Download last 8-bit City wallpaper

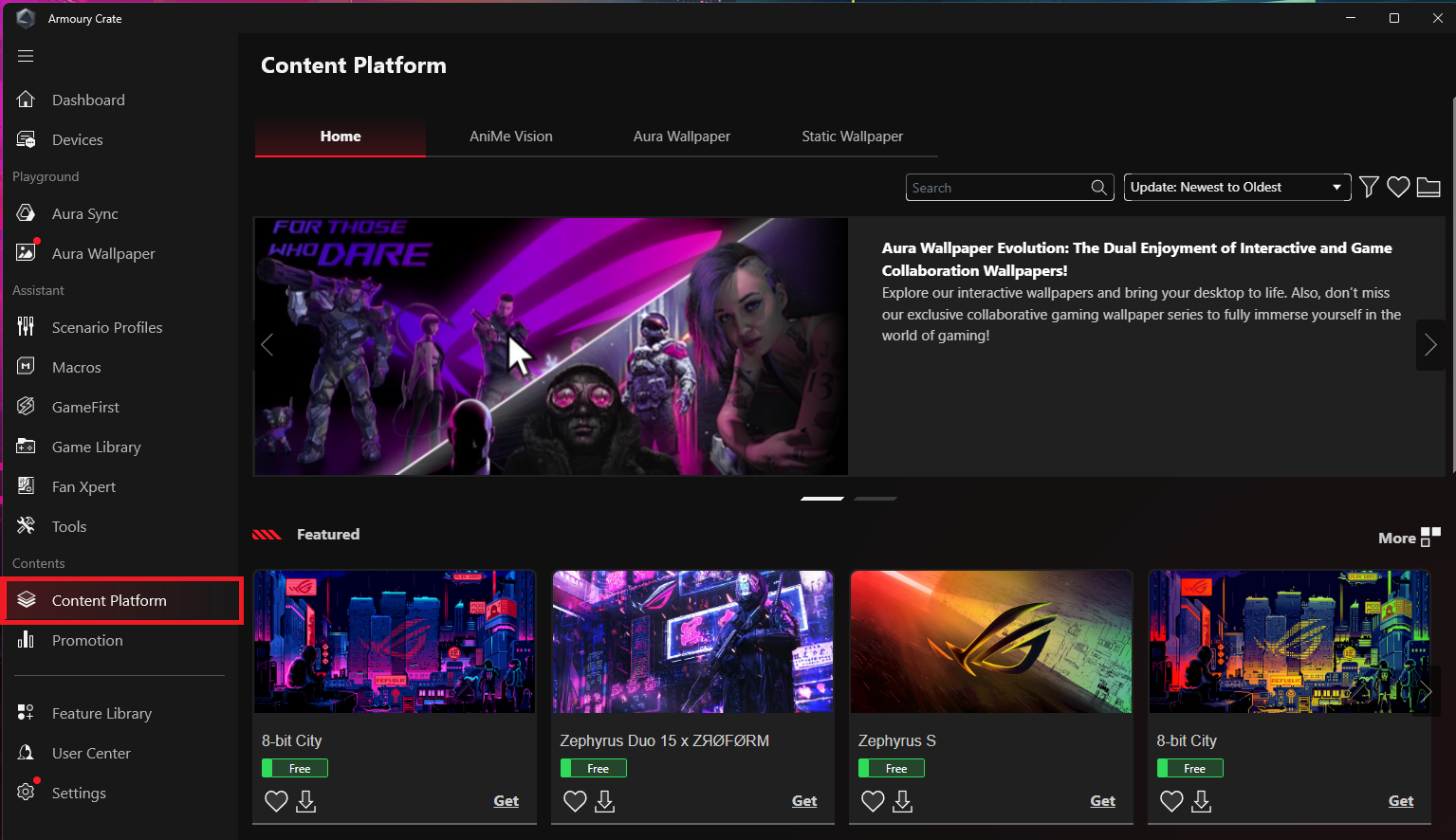point(1201,802)
